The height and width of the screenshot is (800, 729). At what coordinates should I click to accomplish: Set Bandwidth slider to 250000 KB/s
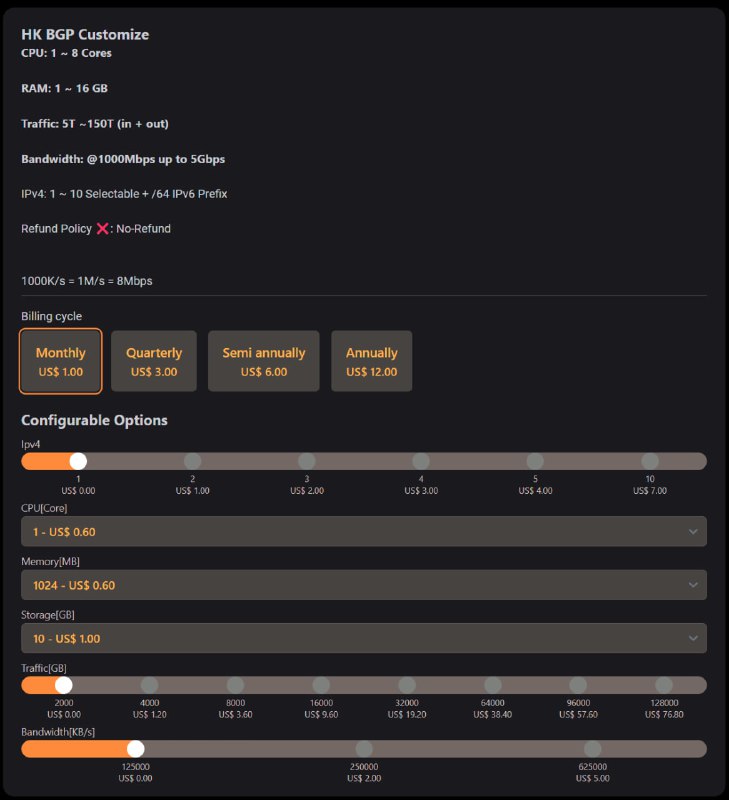click(x=364, y=749)
